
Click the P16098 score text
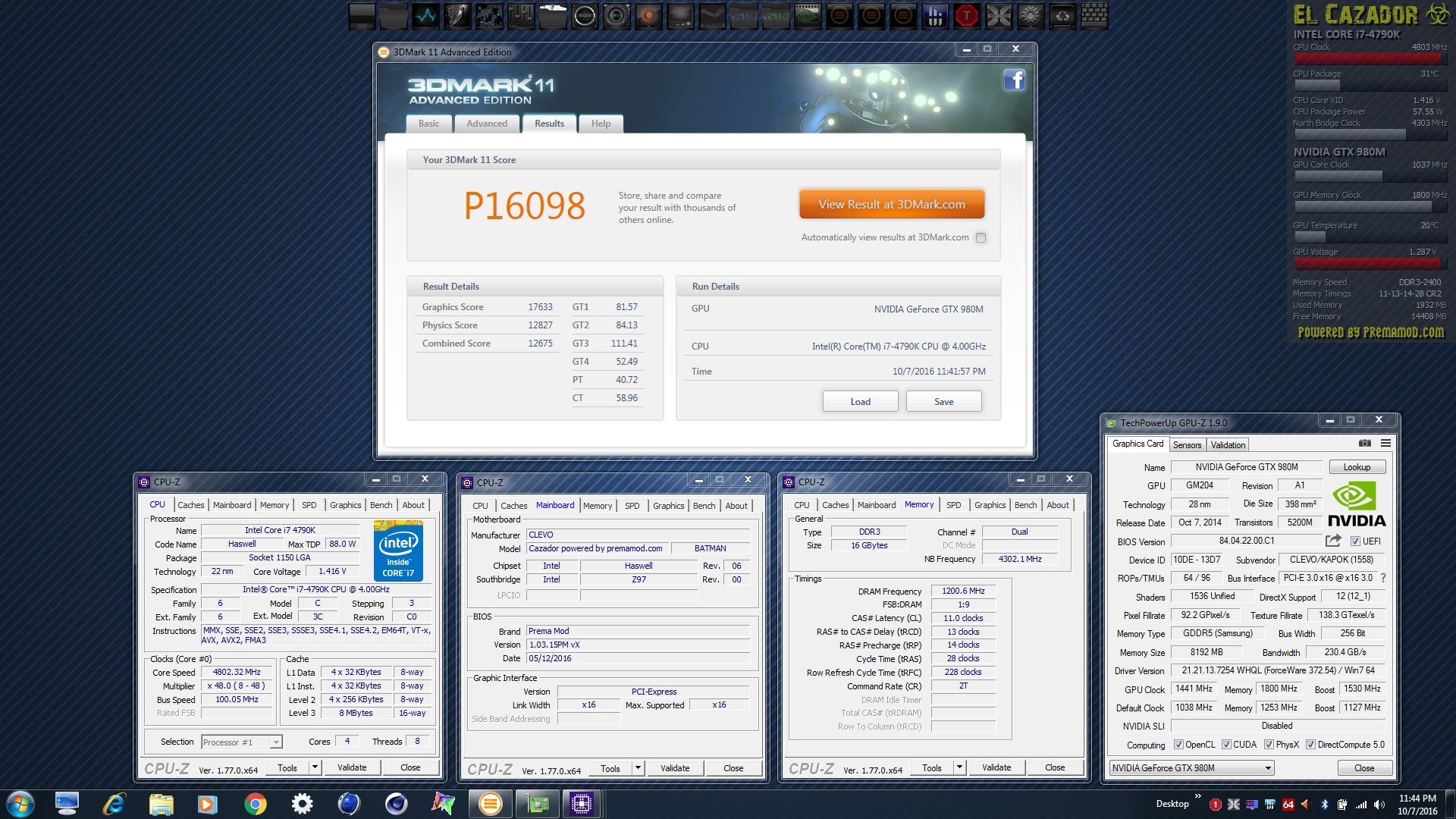click(525, 206)
